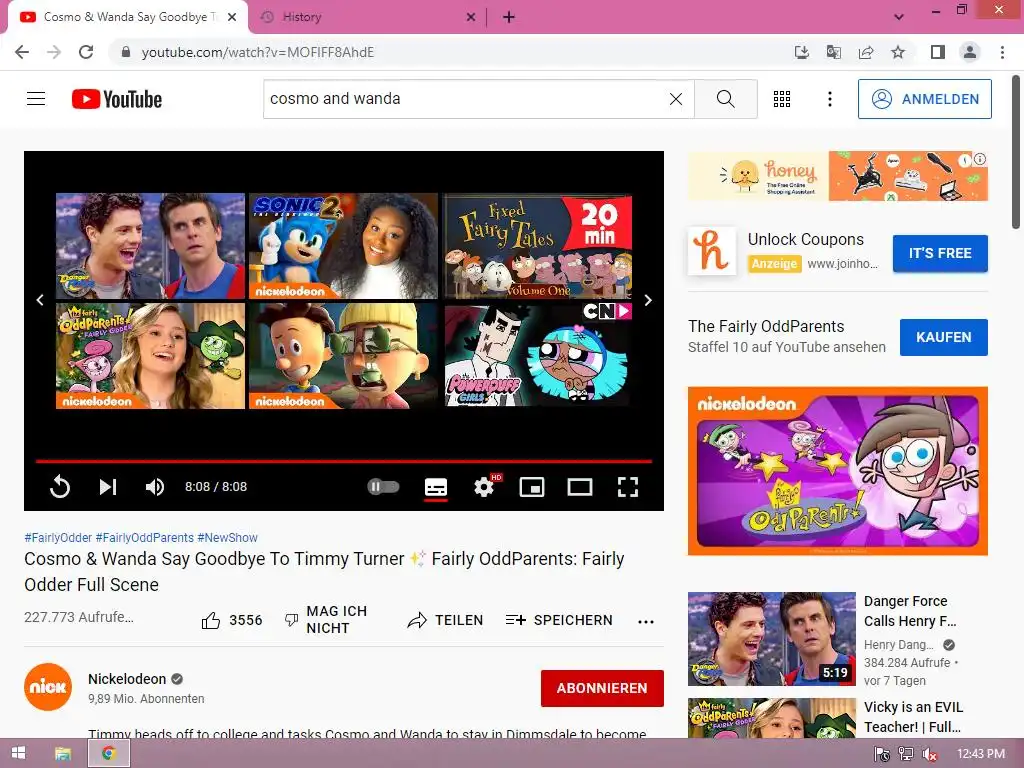
Task: Go to YouTube home via logo
Action: tap(117, 99)
